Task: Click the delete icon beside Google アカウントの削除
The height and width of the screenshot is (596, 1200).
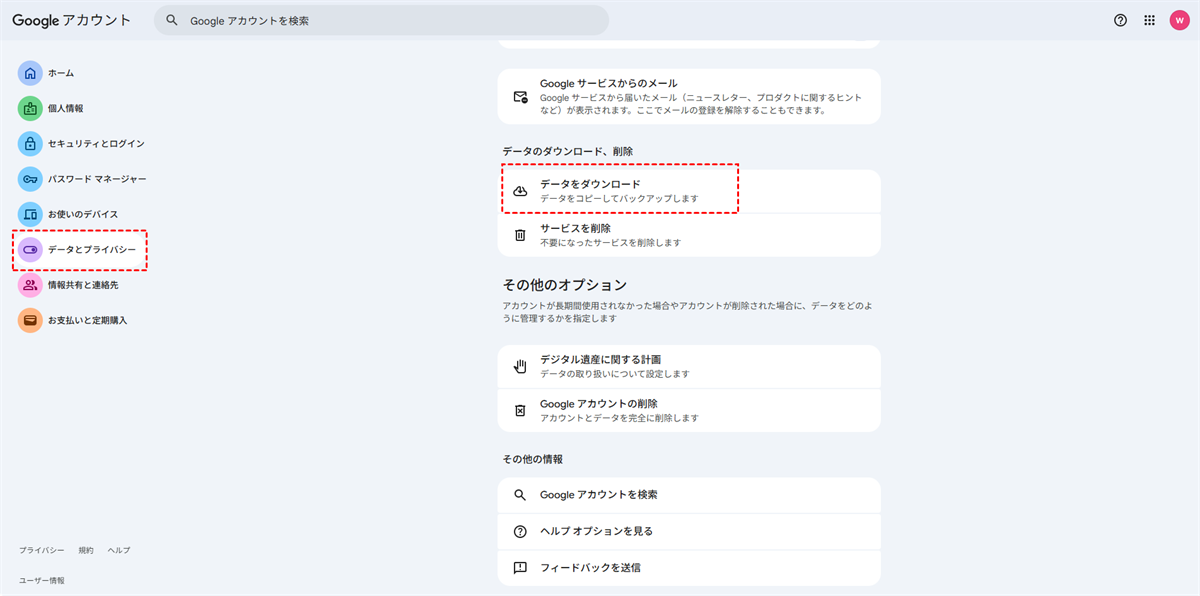Action: (x=520, y=410)
